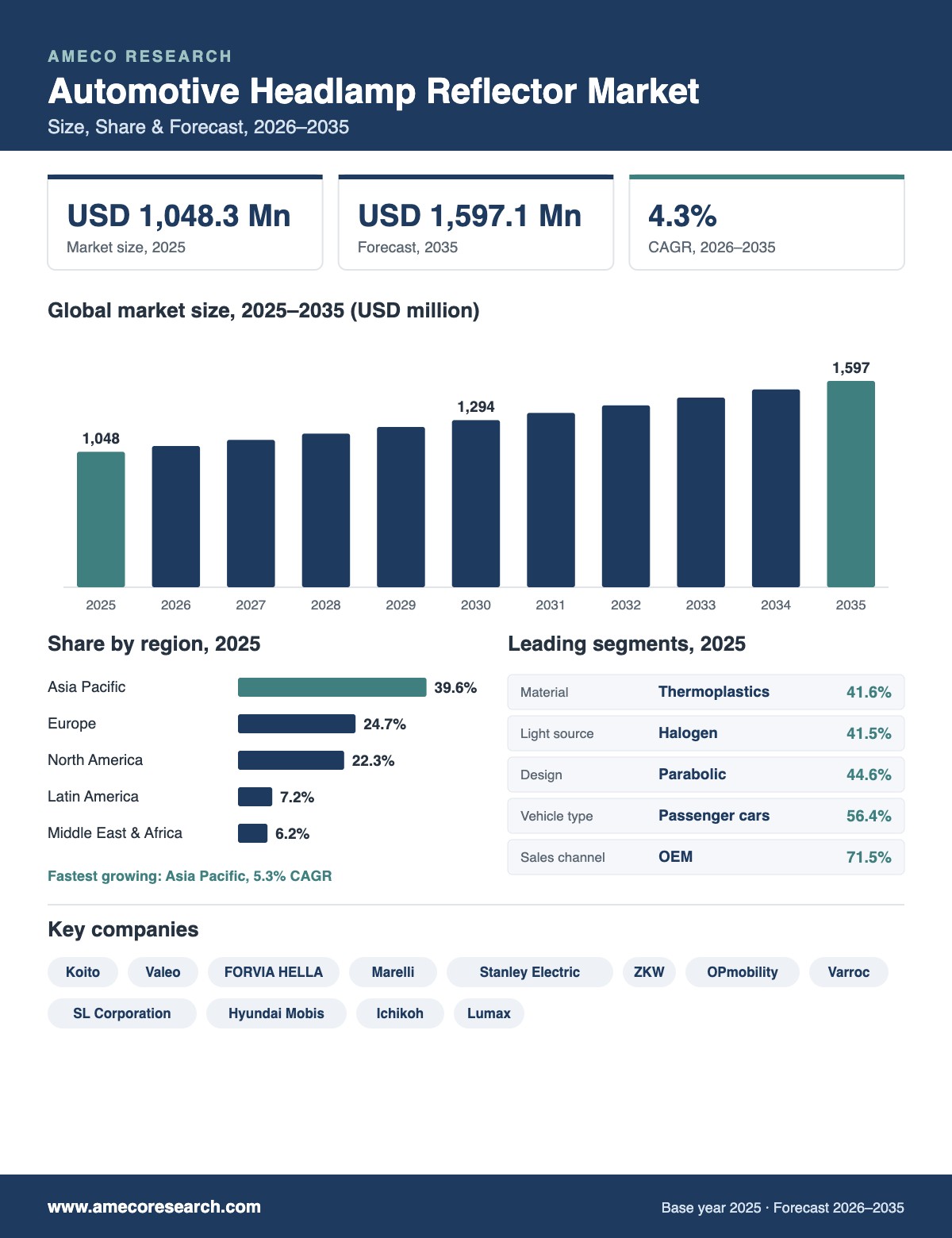Click the 1,597 value label above a bar
Image resolution: width=952 pixels, height=1238 pixels.
tap(850, 367)
